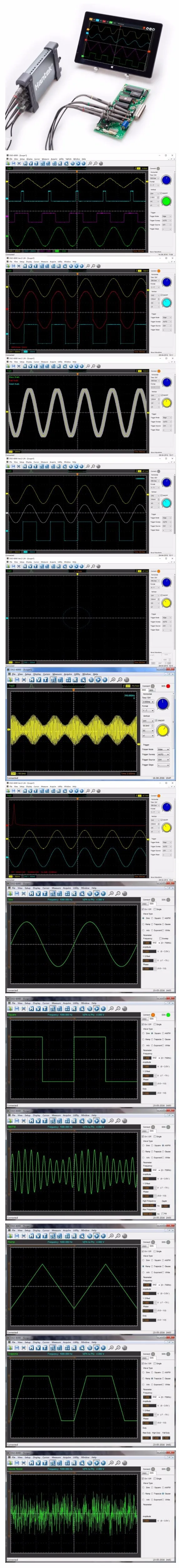Expand Trigger Slope dropdown in the modulated-wave window
The width and height of the screenshot is (179, 1568).
tap(163, 765)
